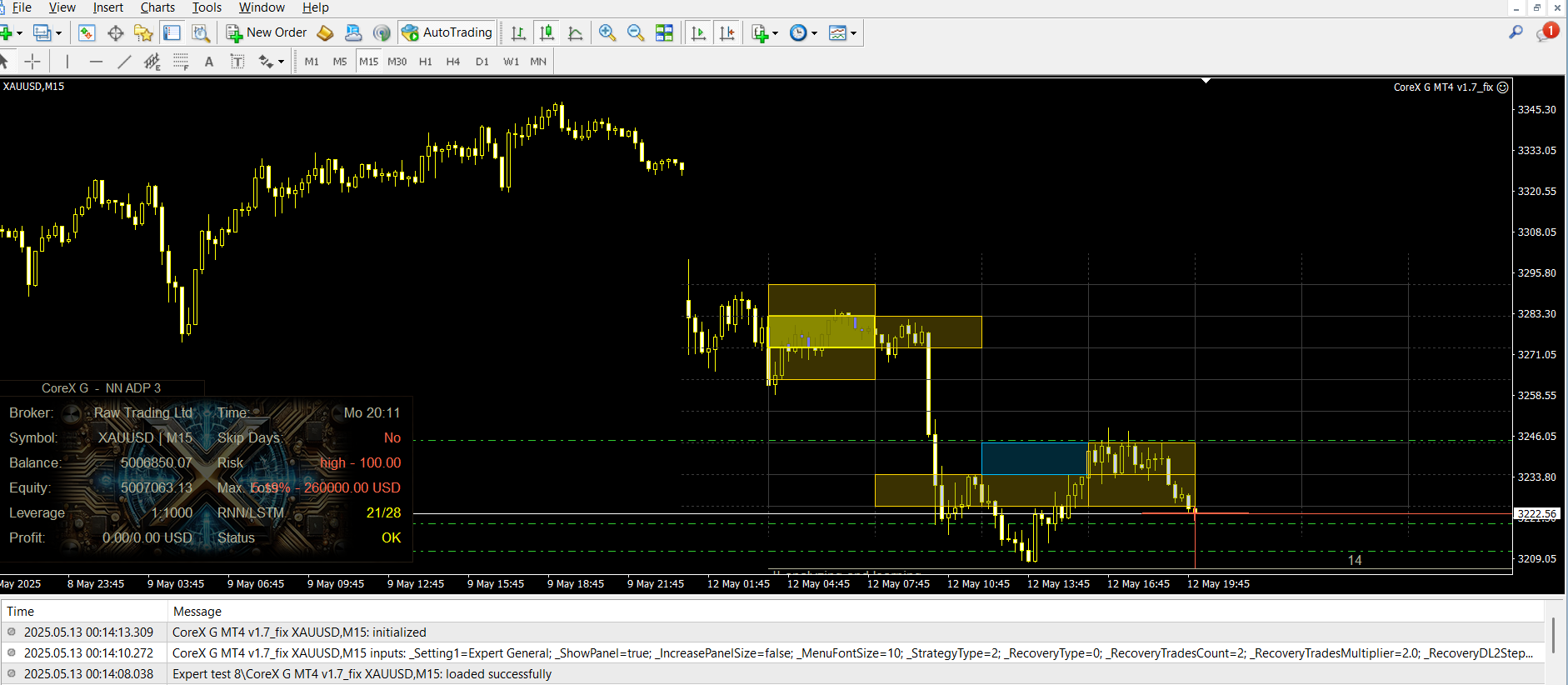This screenshot has width=1568, height=685.
Task: Switch to bar chart type
Action: click(518, 32)
